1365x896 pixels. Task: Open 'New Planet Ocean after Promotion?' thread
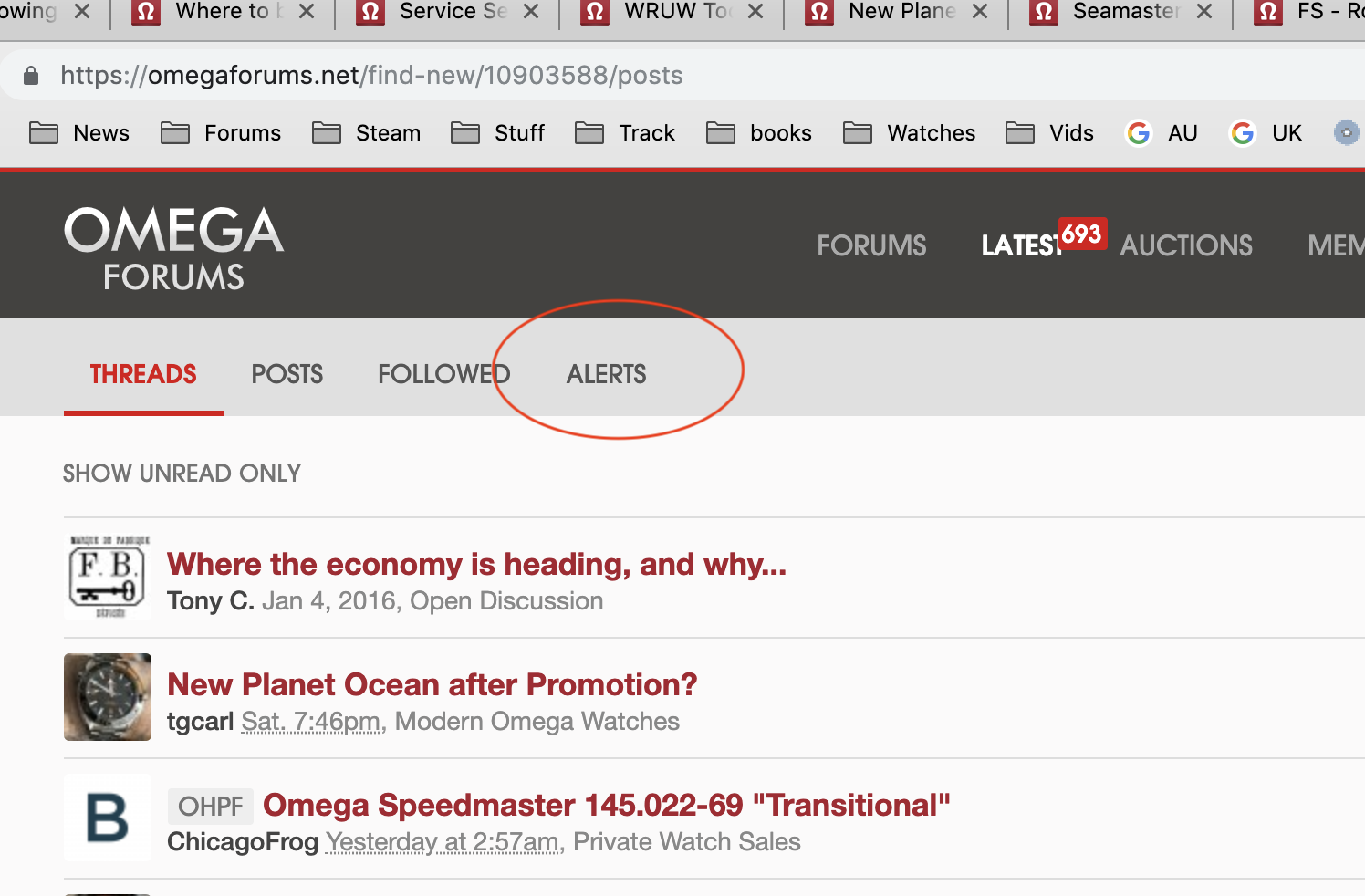(x=432, y=684)
